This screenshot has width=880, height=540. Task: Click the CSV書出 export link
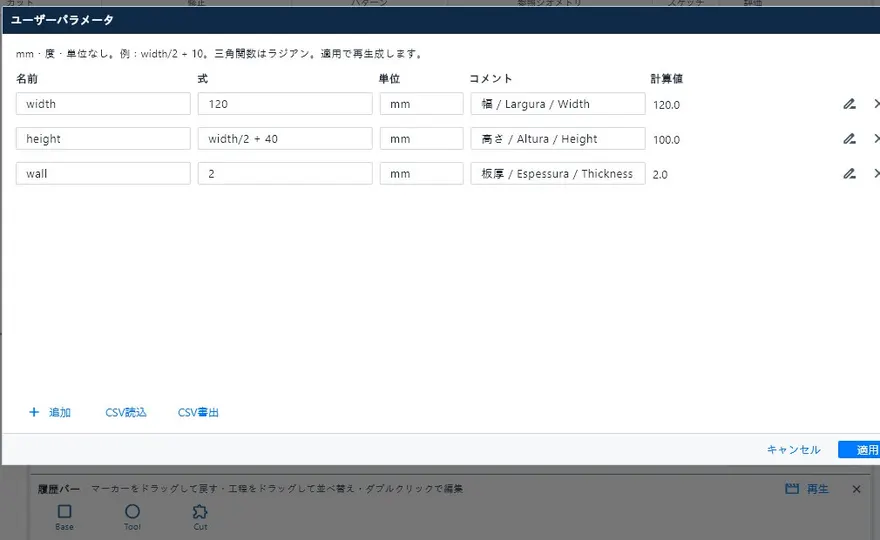[198, 413]
